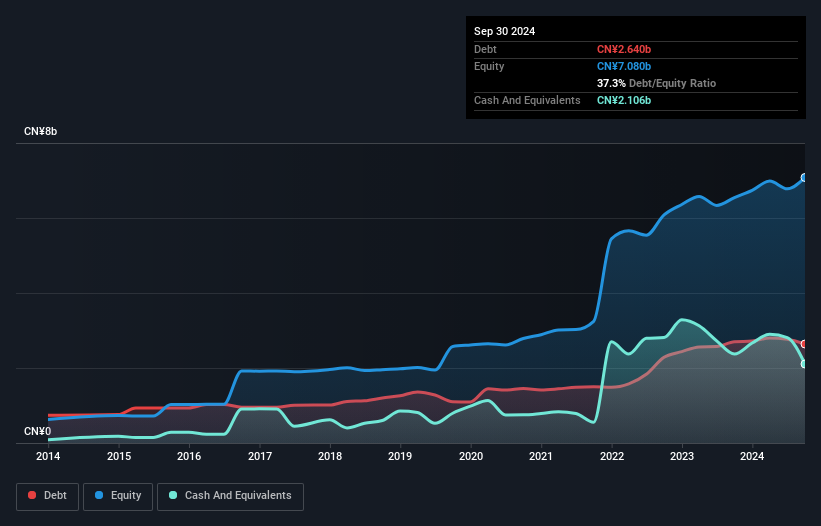Viewport: 821px width, 526px height.
Task: Toggle Cash And Equivalents legend button
Action: pos(230,496)
